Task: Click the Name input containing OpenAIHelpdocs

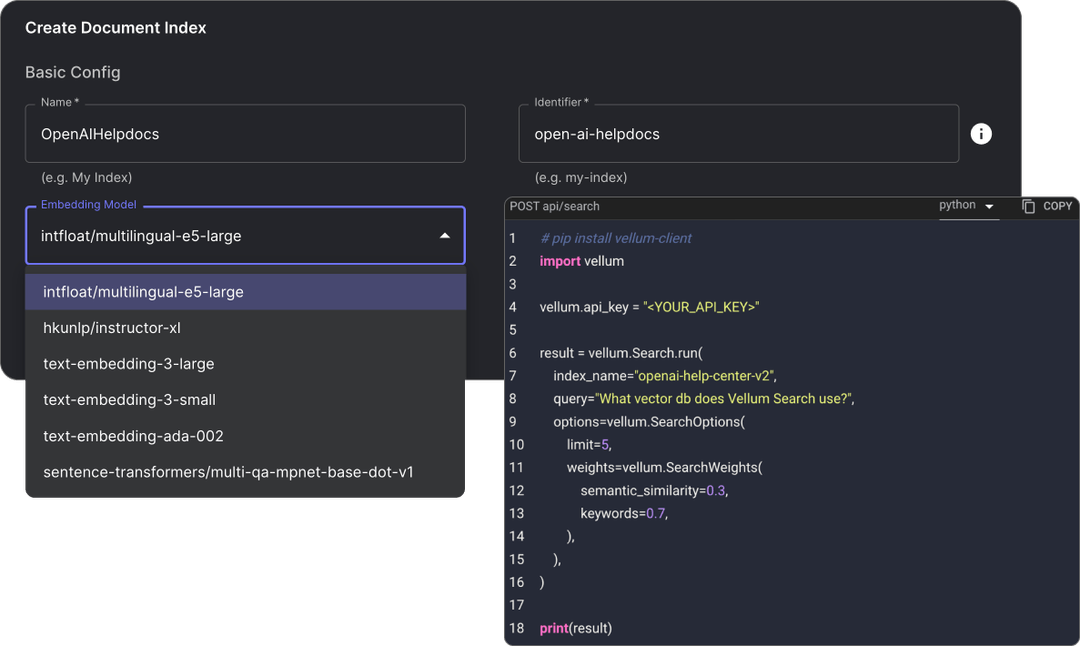Action: 245,133
